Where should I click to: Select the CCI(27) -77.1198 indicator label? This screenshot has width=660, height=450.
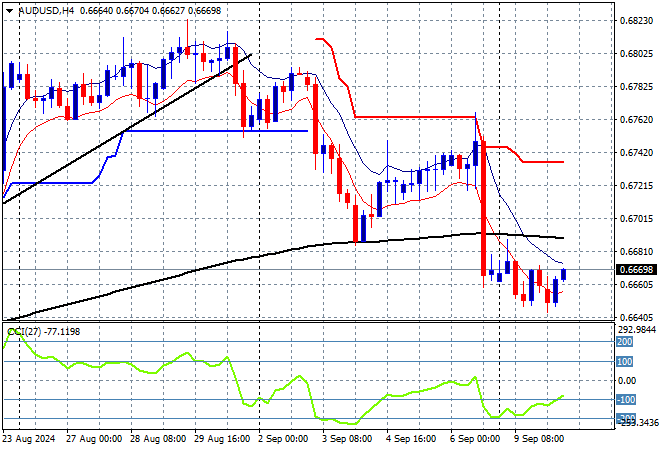point(44,332)
